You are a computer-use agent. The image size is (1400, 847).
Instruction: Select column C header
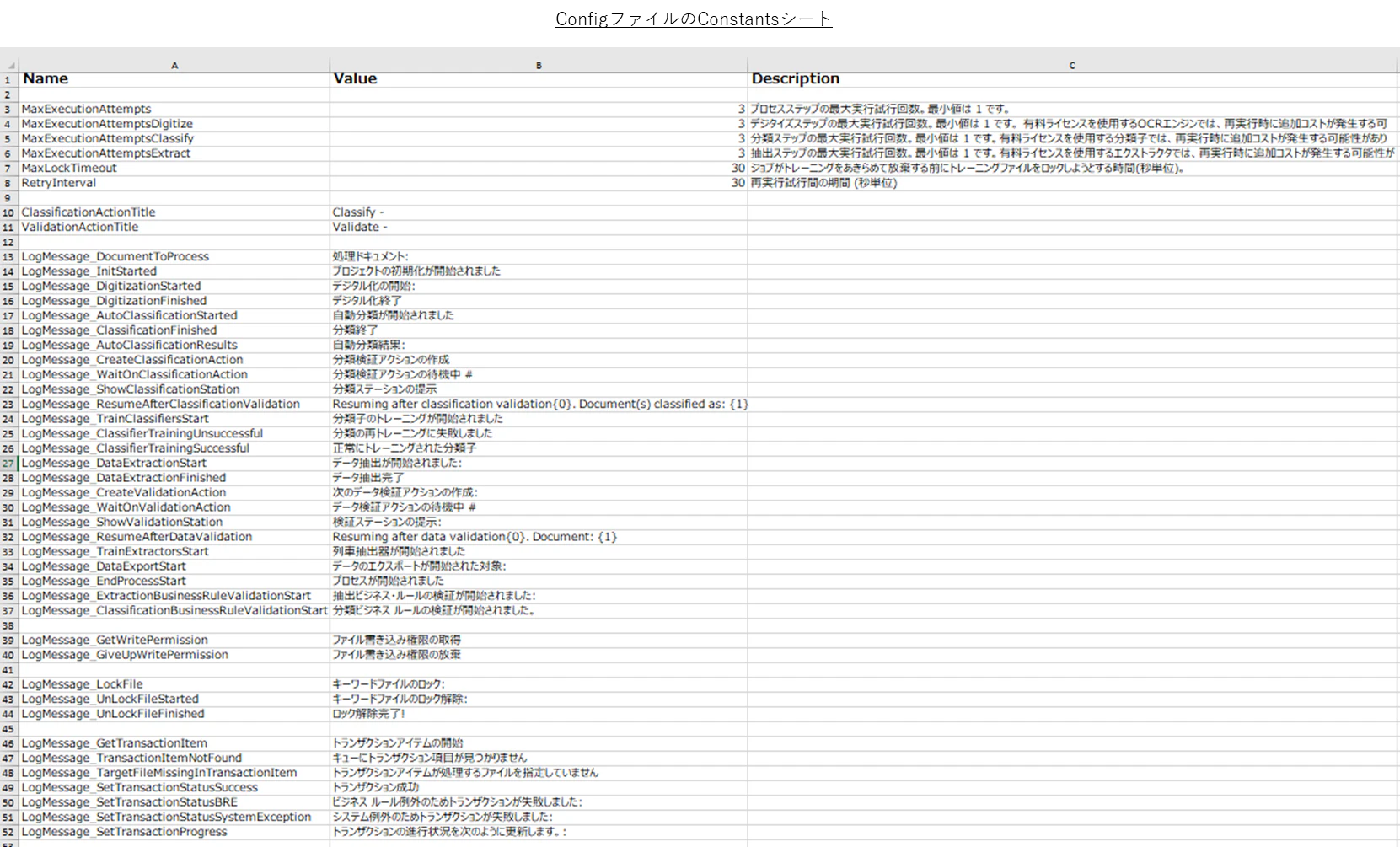[1072, 65]
